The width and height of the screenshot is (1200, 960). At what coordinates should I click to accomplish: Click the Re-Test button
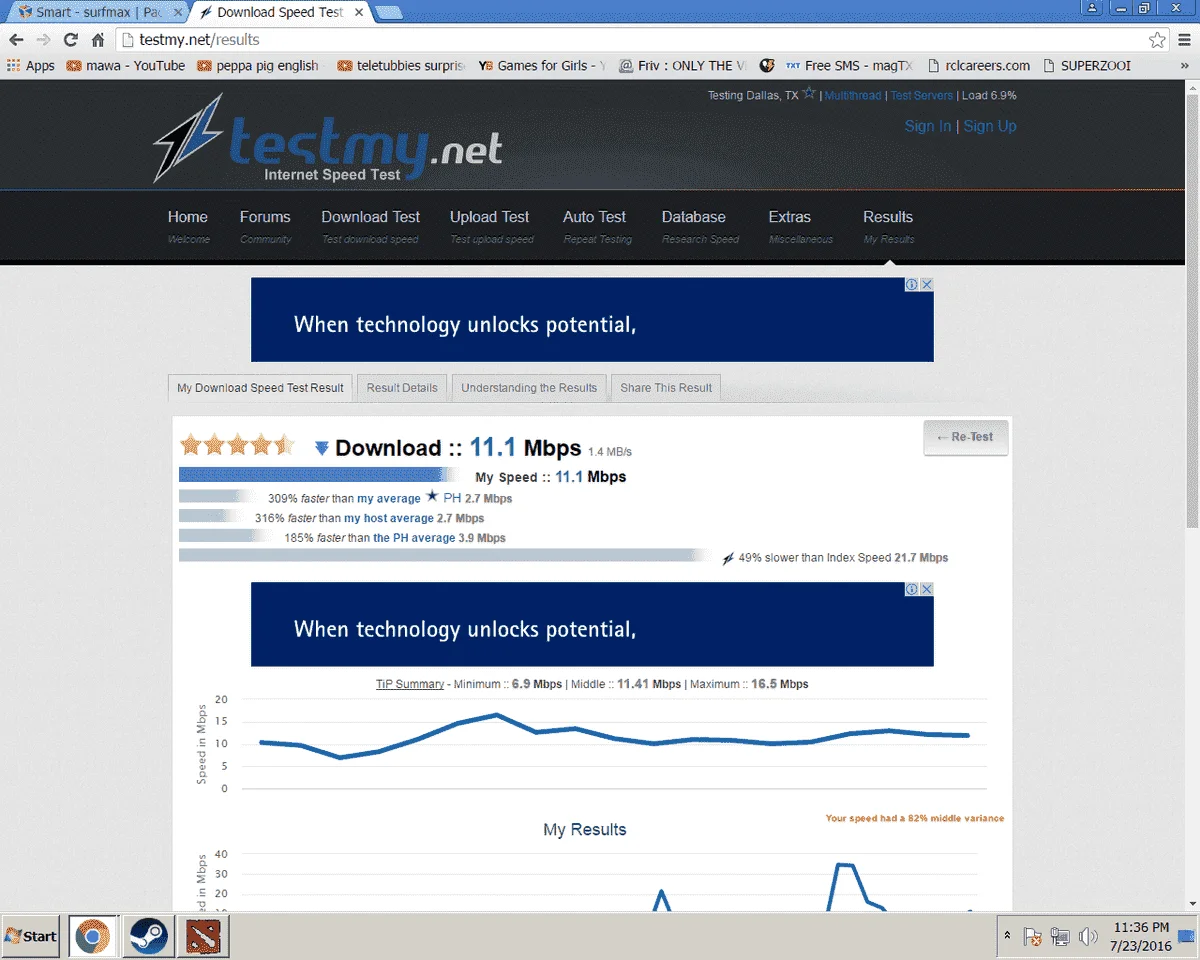tap(965, 437)
